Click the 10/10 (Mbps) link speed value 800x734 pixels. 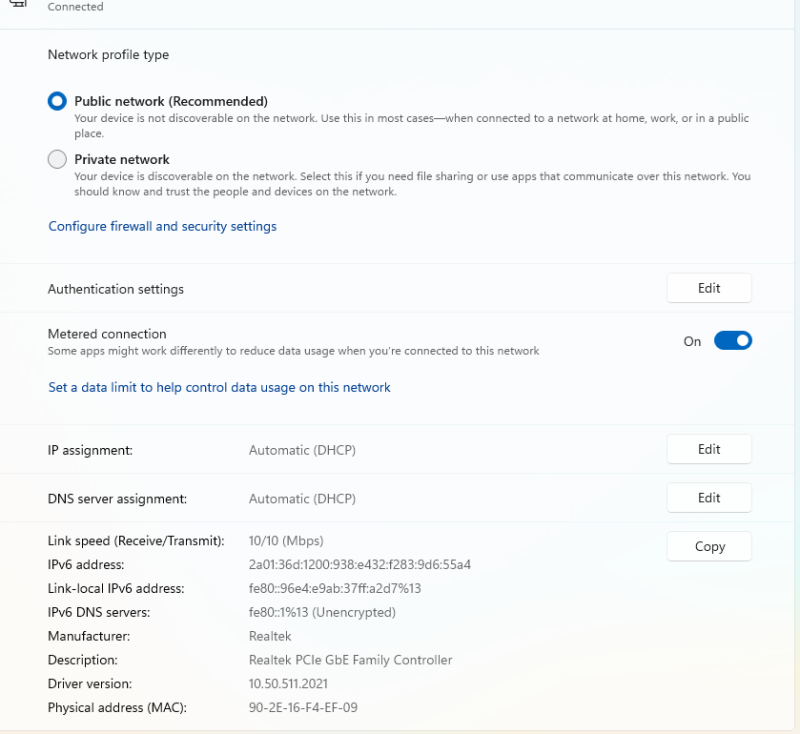click(x=286, y=541)
